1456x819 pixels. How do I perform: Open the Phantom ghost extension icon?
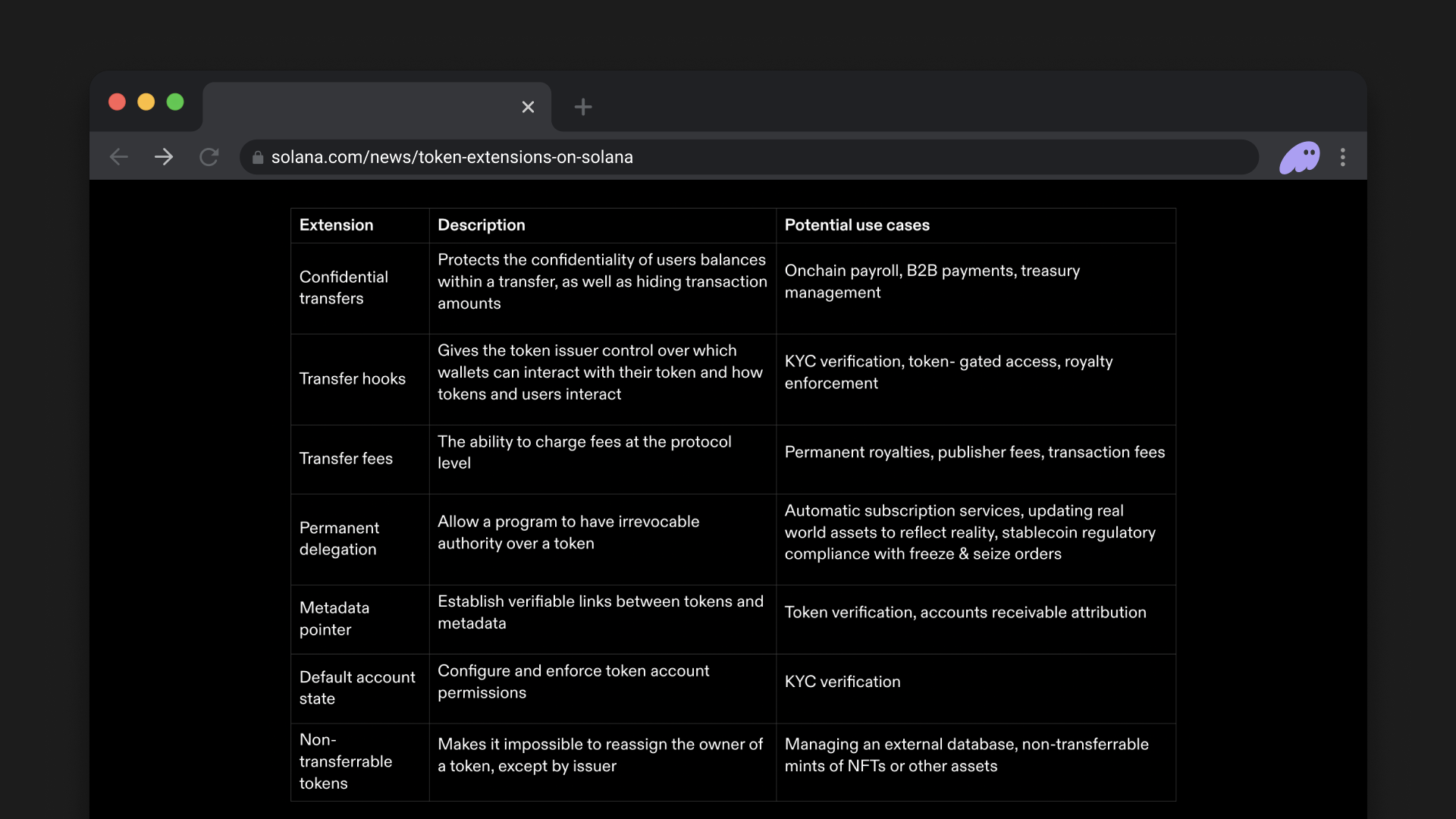pos(1299,157)
